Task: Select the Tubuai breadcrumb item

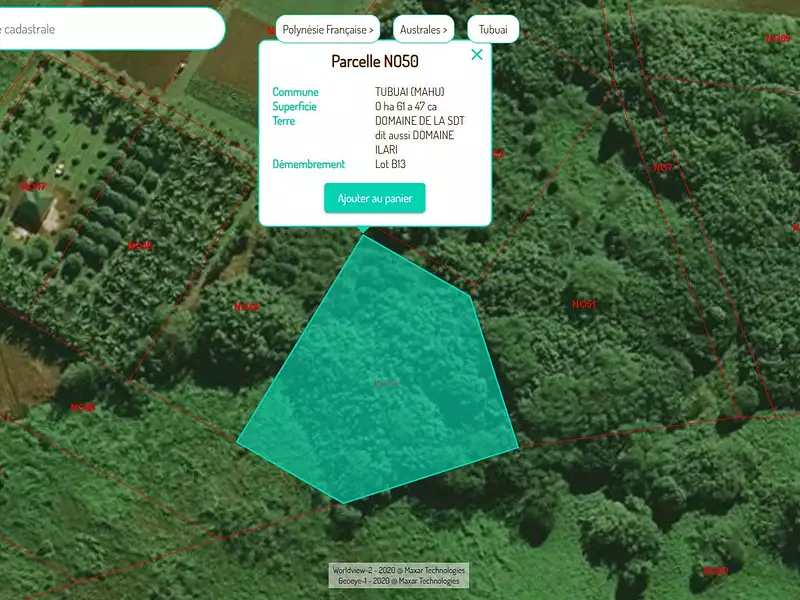Action: tap(491, 29)
